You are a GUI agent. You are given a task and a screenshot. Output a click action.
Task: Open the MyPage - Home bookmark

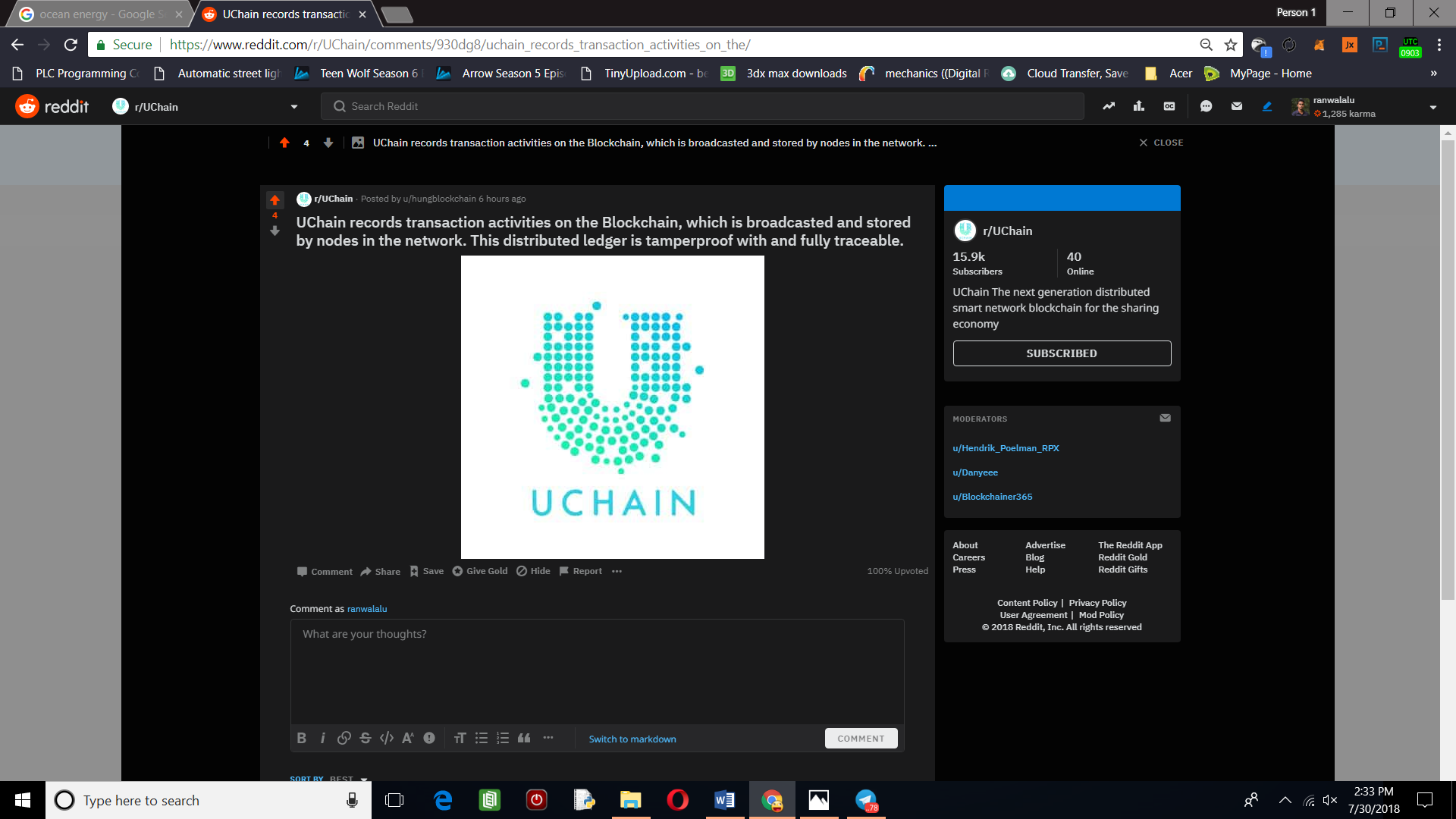(1258, 74)
